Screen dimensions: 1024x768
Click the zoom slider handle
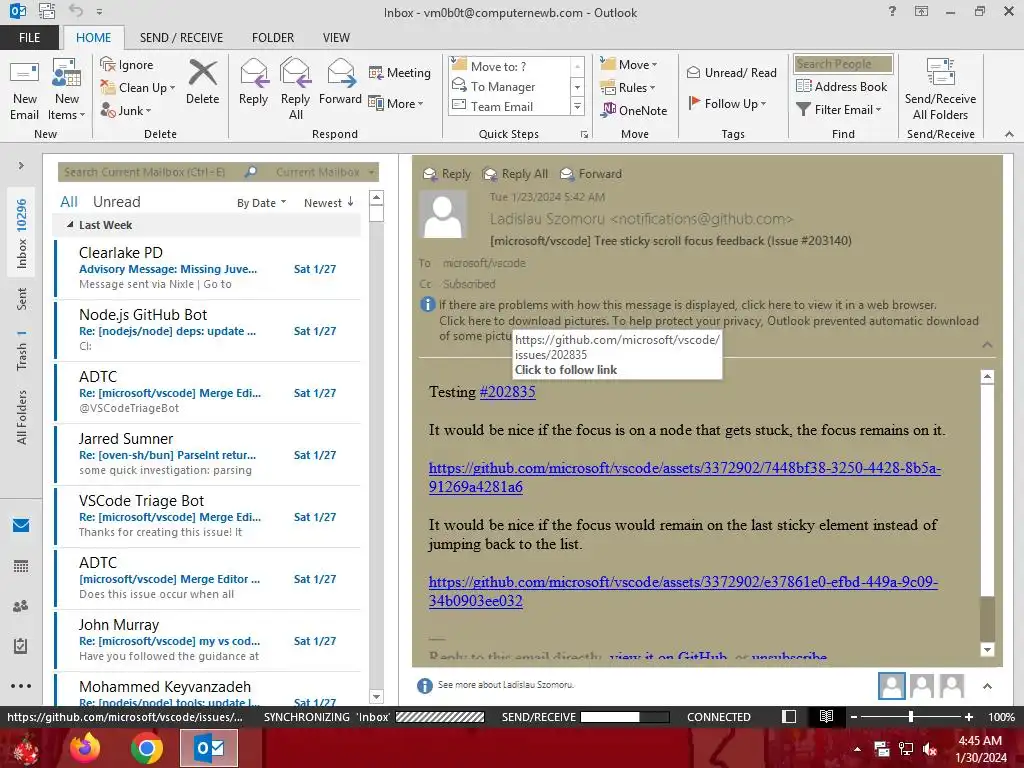click(911, 717)
